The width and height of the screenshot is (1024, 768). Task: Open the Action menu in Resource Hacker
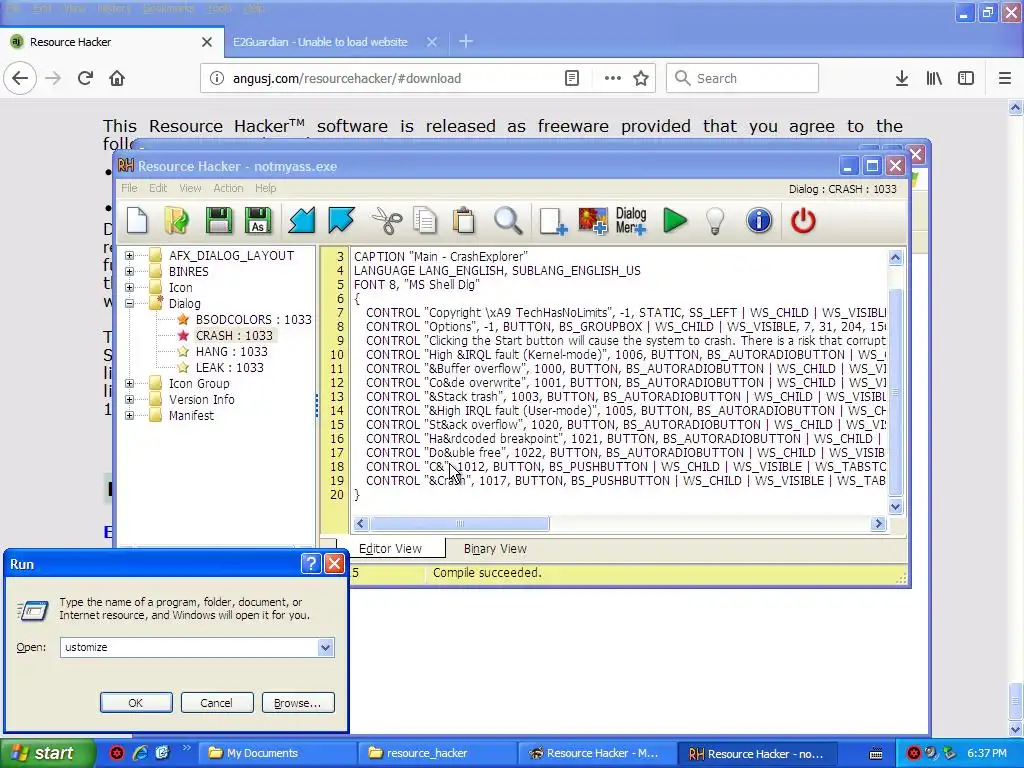(228, 188)
